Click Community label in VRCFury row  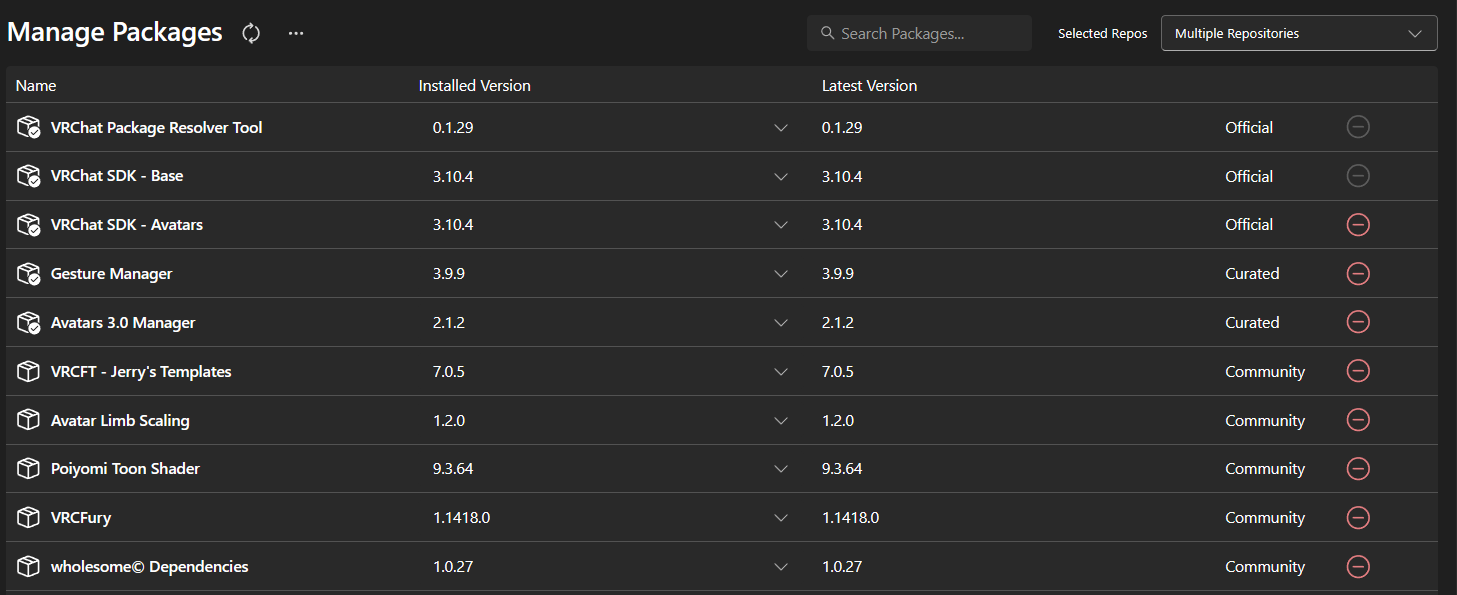(x=1265, y=518)
